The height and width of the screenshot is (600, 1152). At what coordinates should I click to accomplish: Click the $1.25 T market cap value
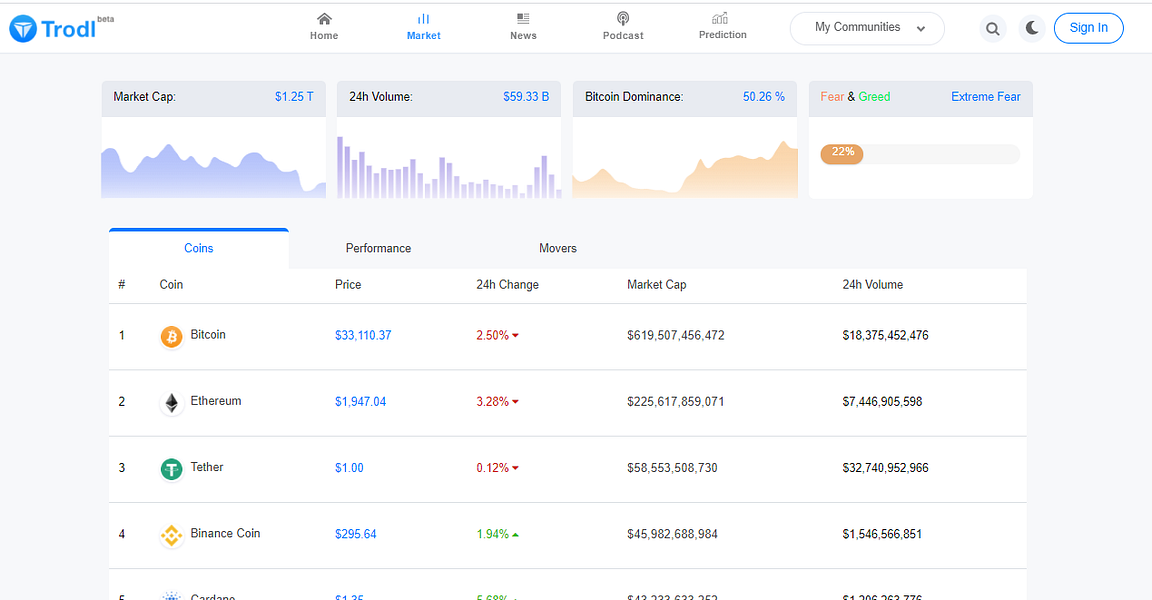coord(294,97)
